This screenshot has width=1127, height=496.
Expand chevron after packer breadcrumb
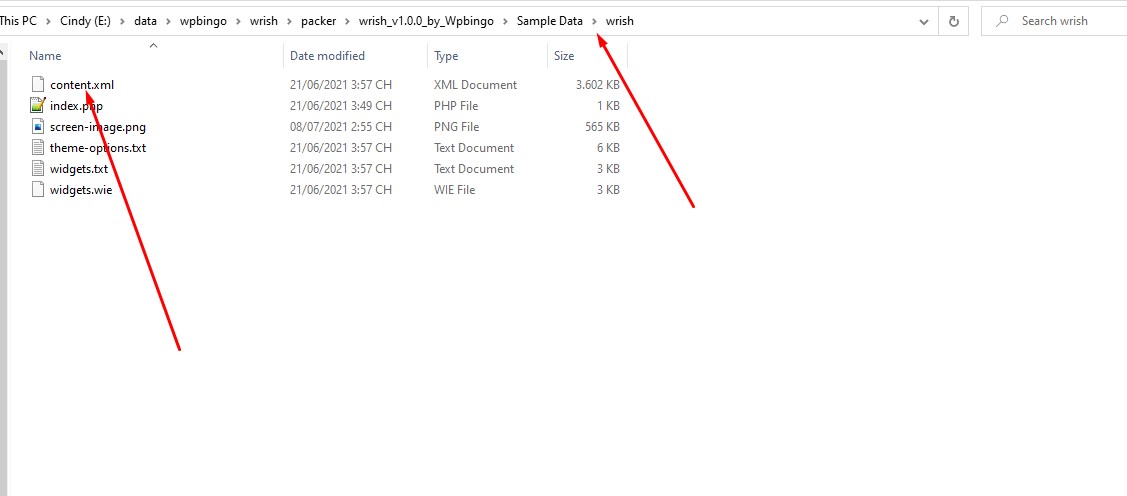[347, 21]
